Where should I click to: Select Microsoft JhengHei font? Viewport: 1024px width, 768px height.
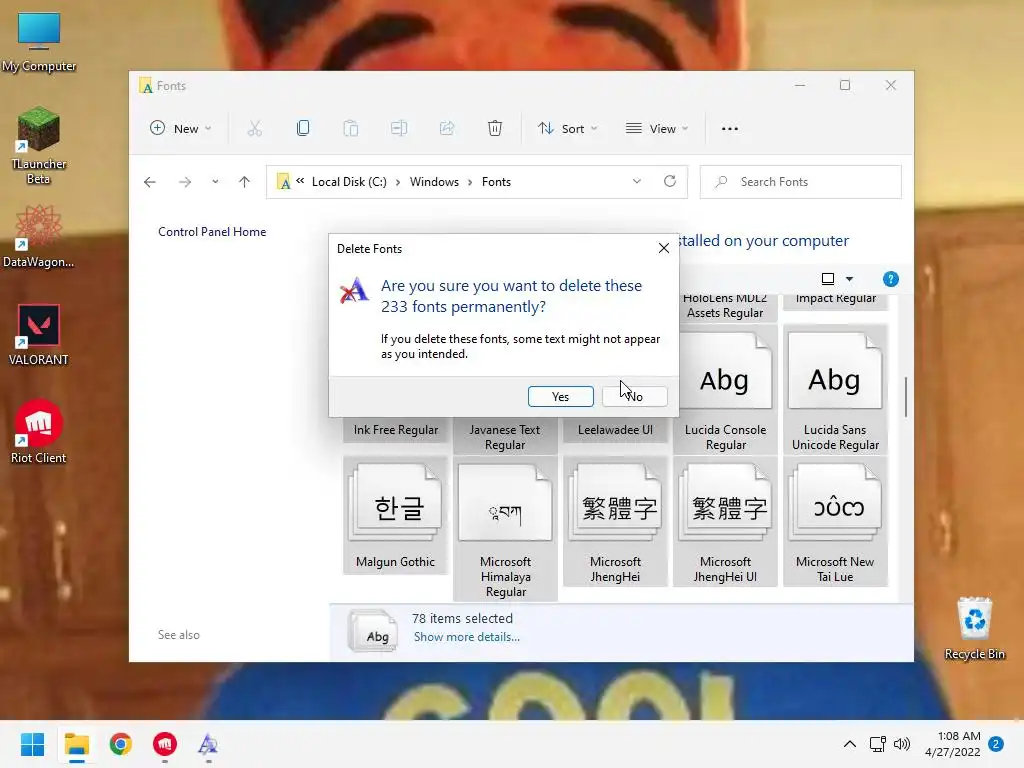click(x=615, y=522)
